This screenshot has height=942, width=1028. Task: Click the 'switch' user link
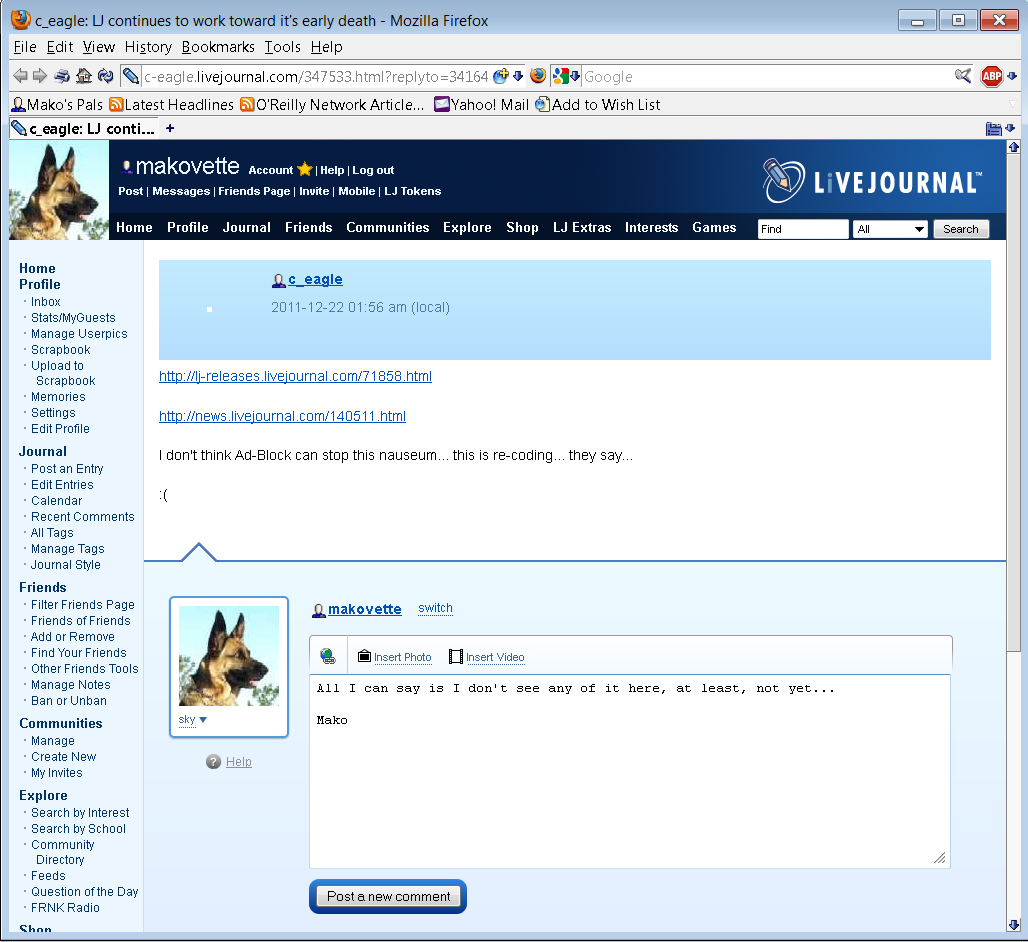[x=435, y=608]
